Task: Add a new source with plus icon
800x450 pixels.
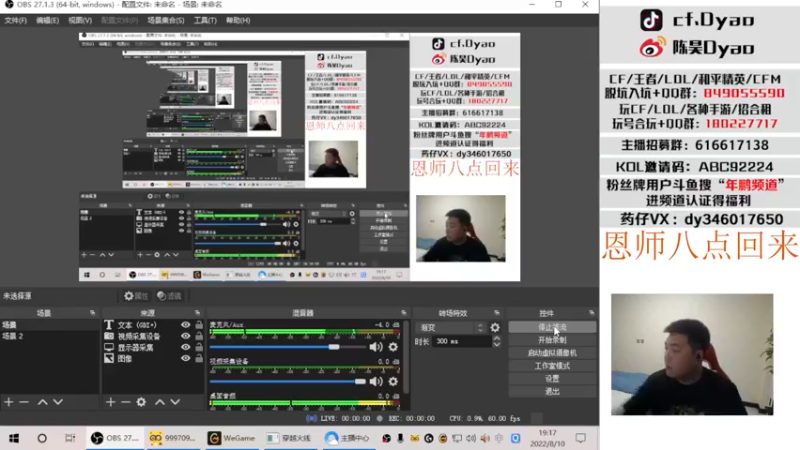Action: pos(111,402)
